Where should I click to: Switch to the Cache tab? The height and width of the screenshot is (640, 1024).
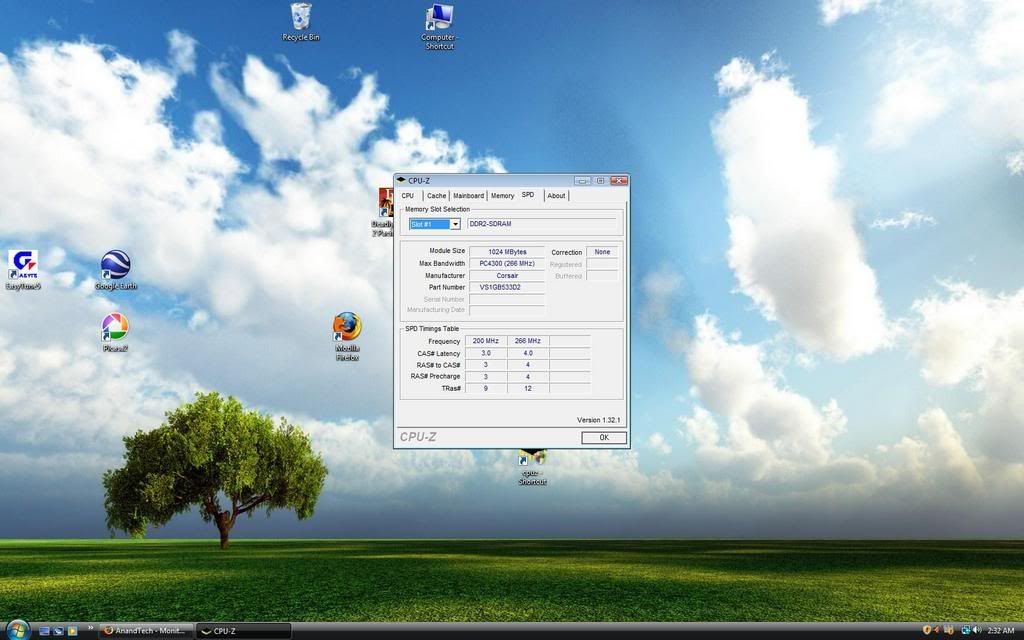click(436, 196)
